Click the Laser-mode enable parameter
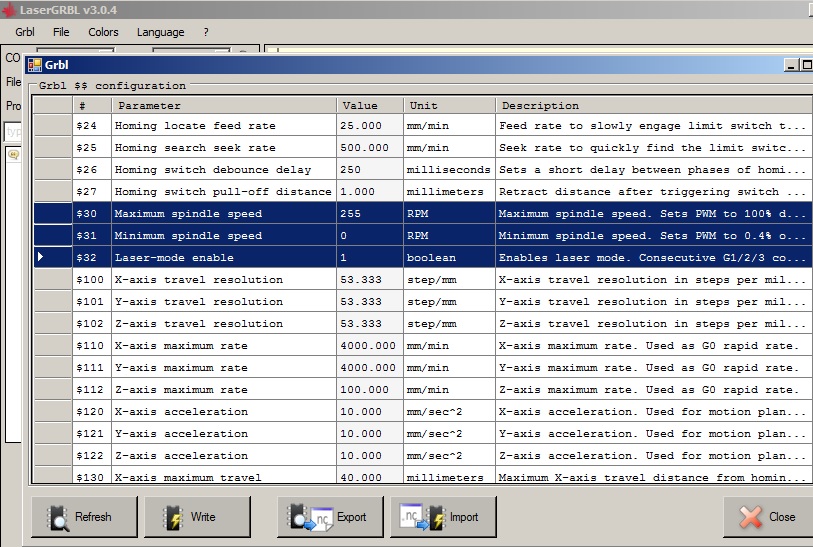This screenshot has height=547, width=813. point(224,257)
